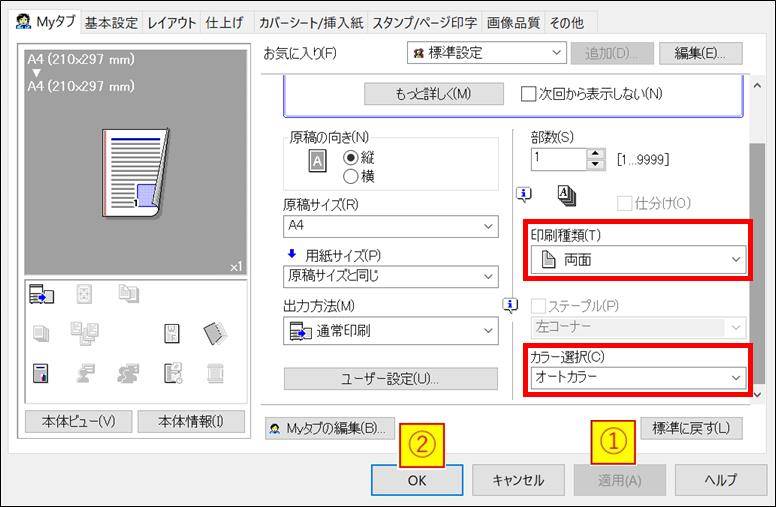Click the grayed scattered offset pages icon
This screenshot has height=507, width=776.
coord(85,333)
